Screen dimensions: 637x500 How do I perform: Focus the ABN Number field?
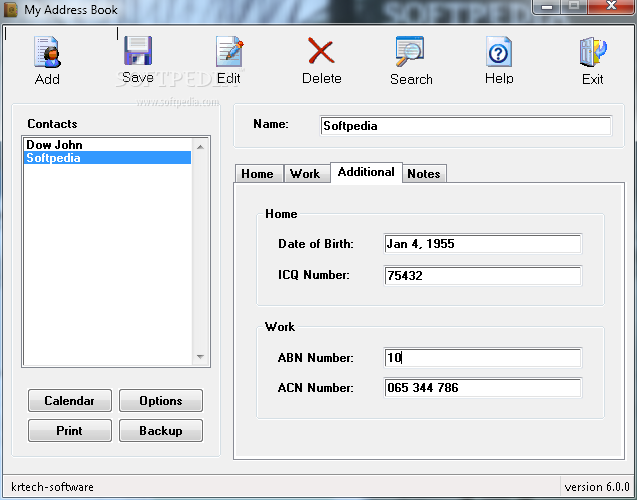point(483,358)
